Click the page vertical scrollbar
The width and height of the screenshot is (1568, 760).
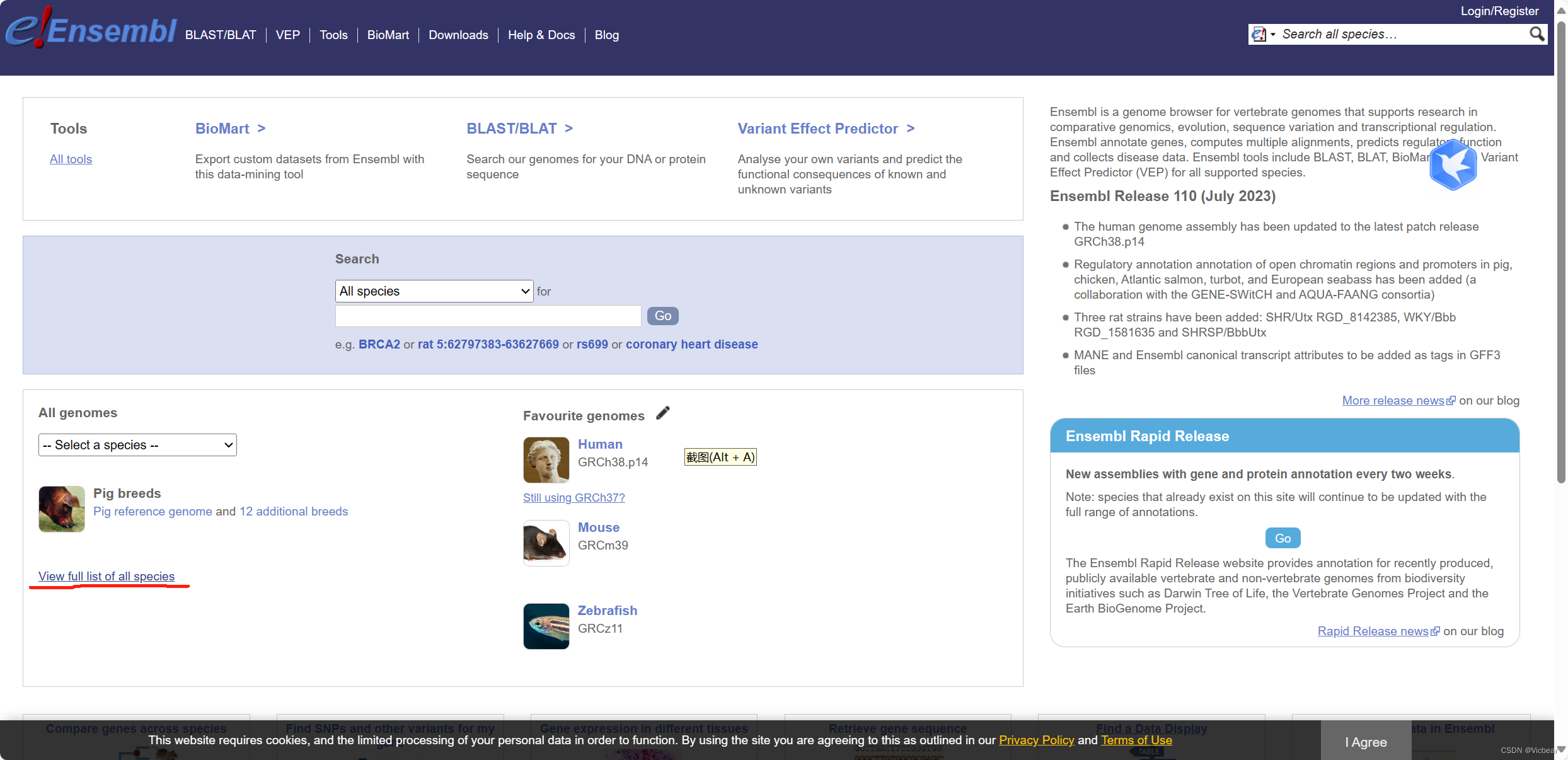[1561, 252]
